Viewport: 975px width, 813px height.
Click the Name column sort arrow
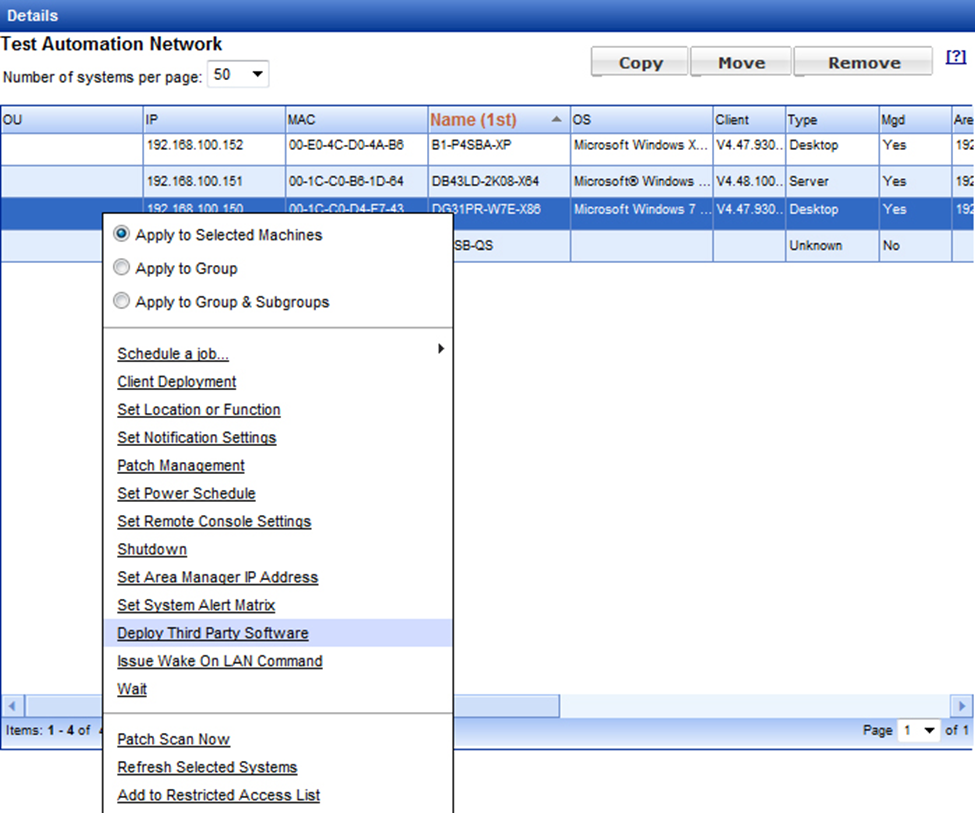point(556,120)
